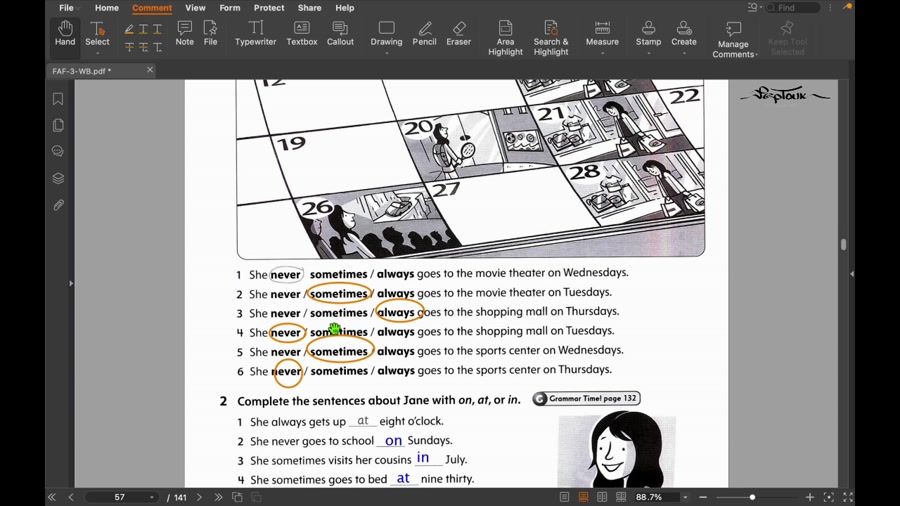Enable two-page facing view mode

602,497
